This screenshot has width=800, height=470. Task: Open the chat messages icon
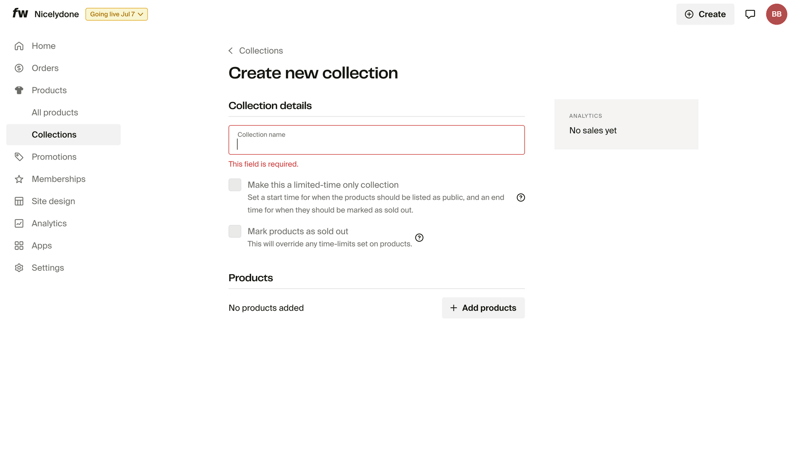click(x=750, y=14)
